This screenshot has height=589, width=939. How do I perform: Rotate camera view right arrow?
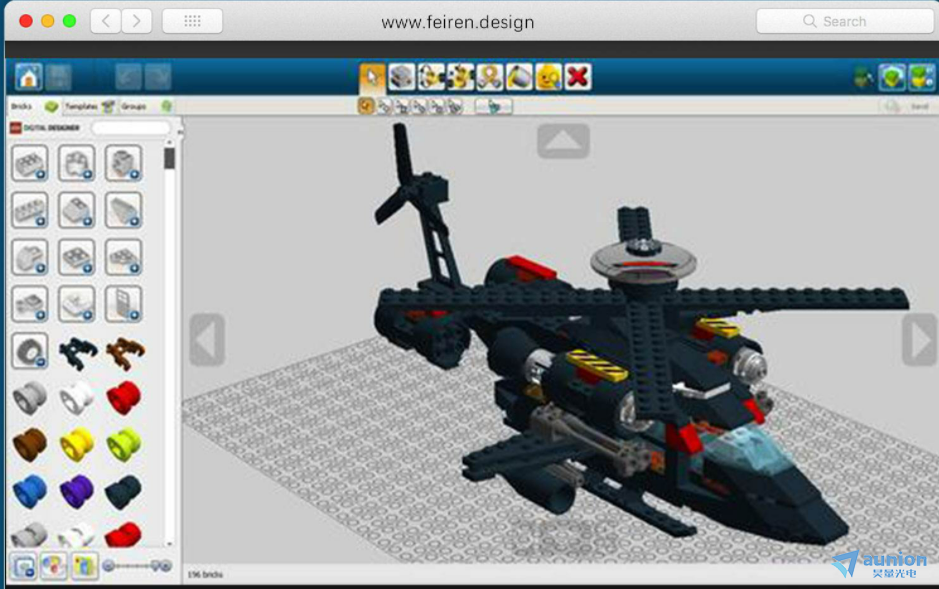[x=919, y=339]
